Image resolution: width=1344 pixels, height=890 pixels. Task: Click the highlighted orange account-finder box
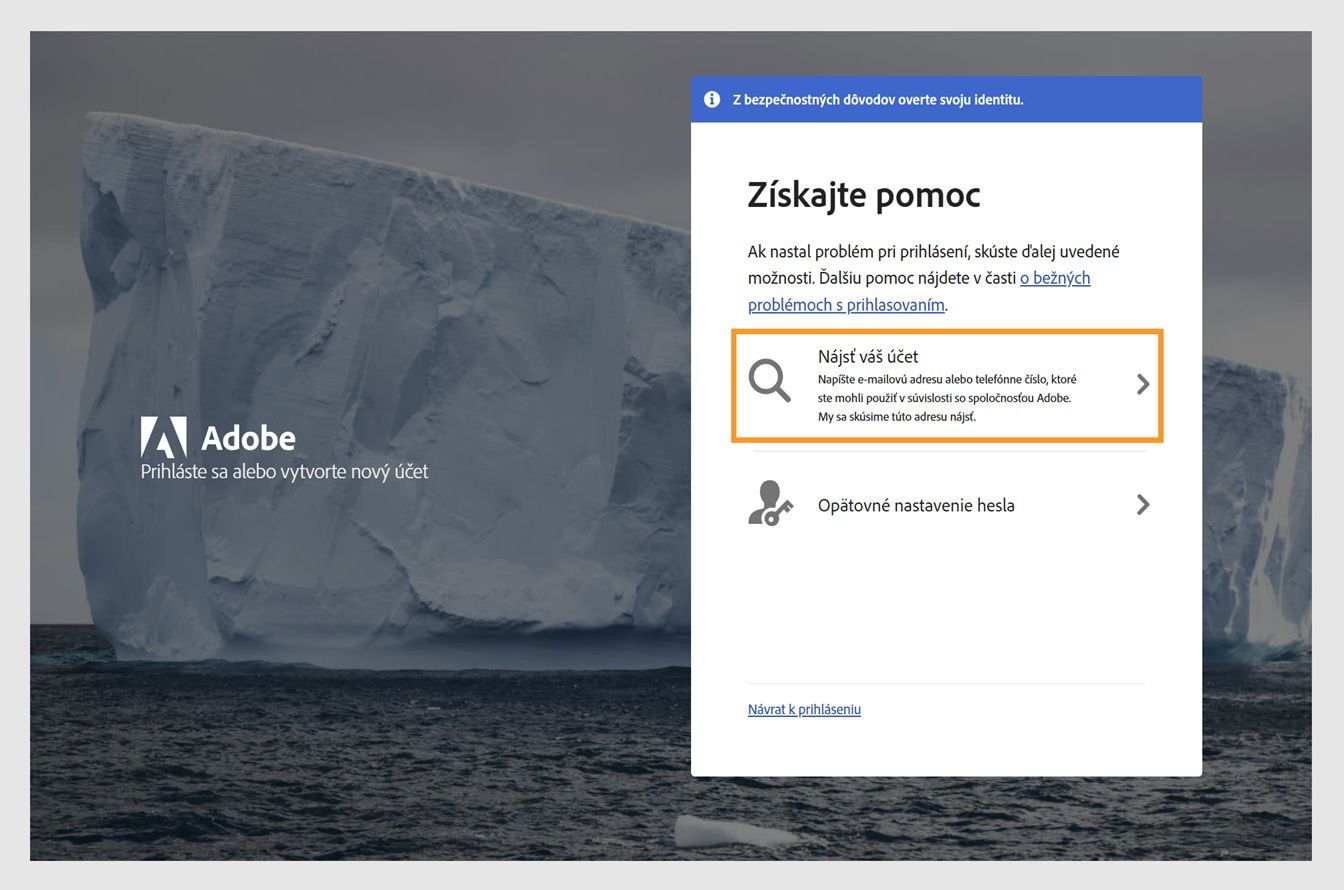tap(946, 386)
